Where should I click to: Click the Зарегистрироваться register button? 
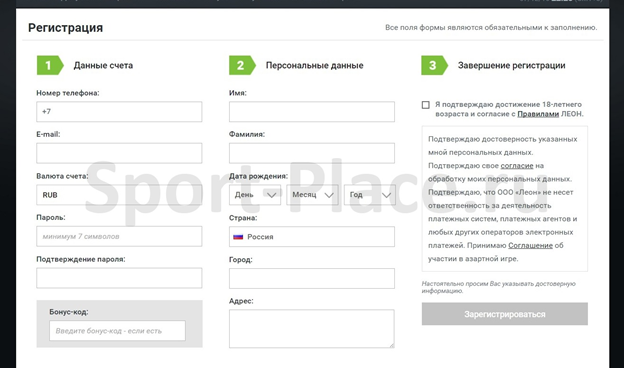pos(505,314)
